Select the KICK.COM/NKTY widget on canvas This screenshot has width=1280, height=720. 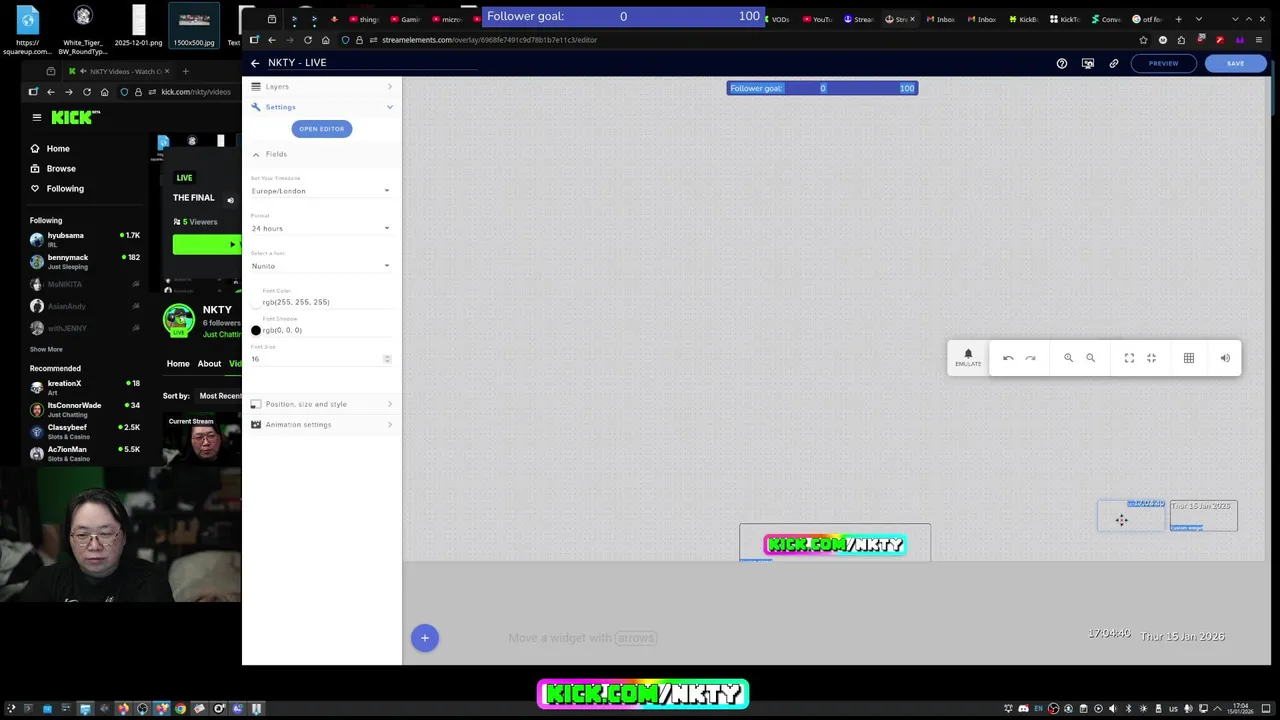(x=835, y=544)
